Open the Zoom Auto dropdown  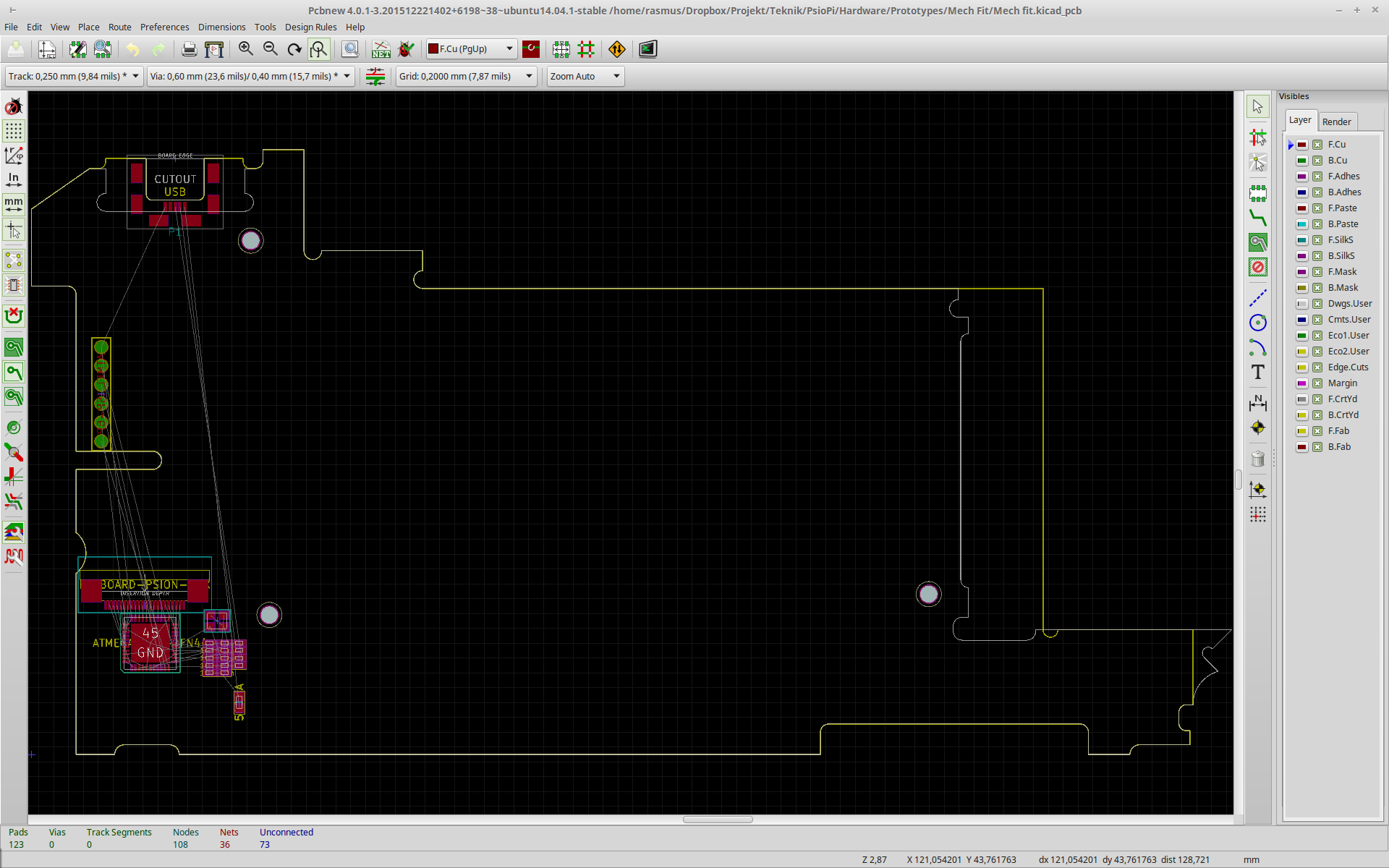pos(585,76)
